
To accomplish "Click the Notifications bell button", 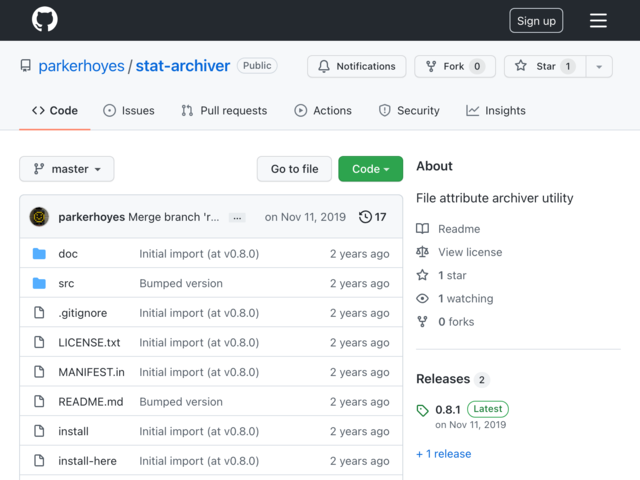I will [x=357, y=66].
